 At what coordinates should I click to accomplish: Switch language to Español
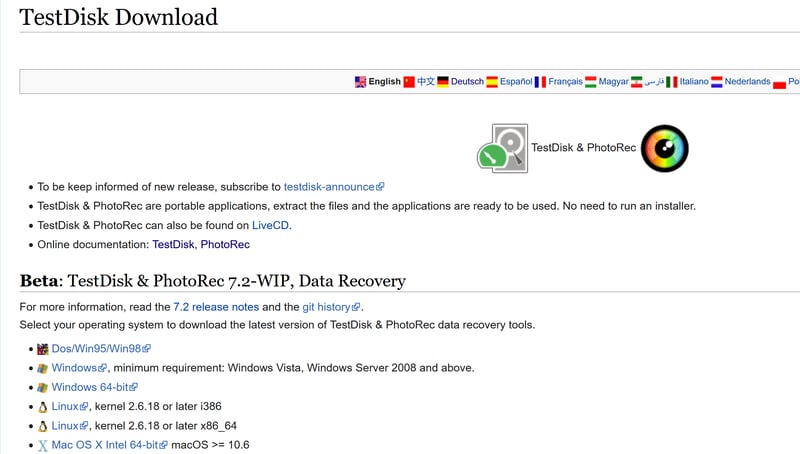tap(516, 81)
